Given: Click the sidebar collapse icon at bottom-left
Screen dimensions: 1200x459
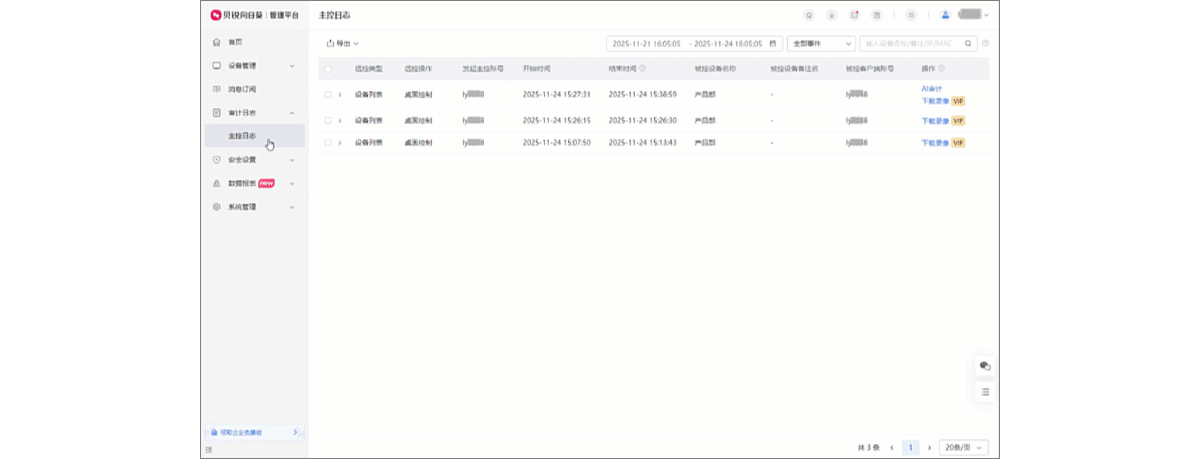Looking at the screenshot, I should [x=208, y=450].
